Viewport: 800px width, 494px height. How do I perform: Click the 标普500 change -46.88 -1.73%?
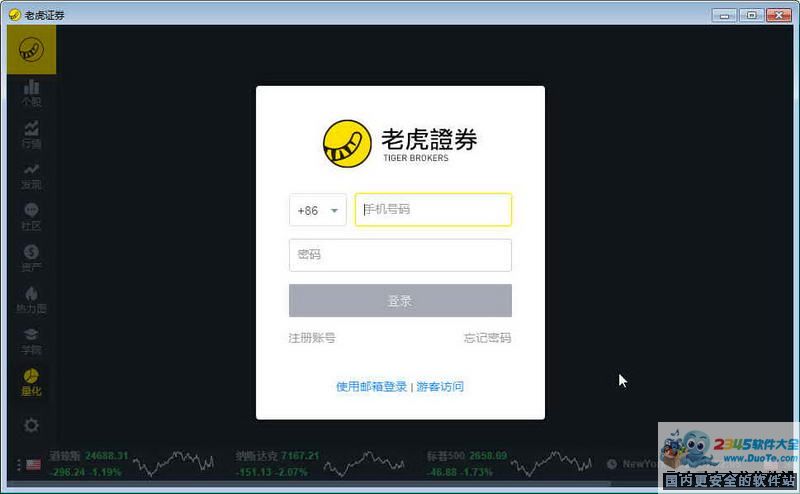(460, 472)
